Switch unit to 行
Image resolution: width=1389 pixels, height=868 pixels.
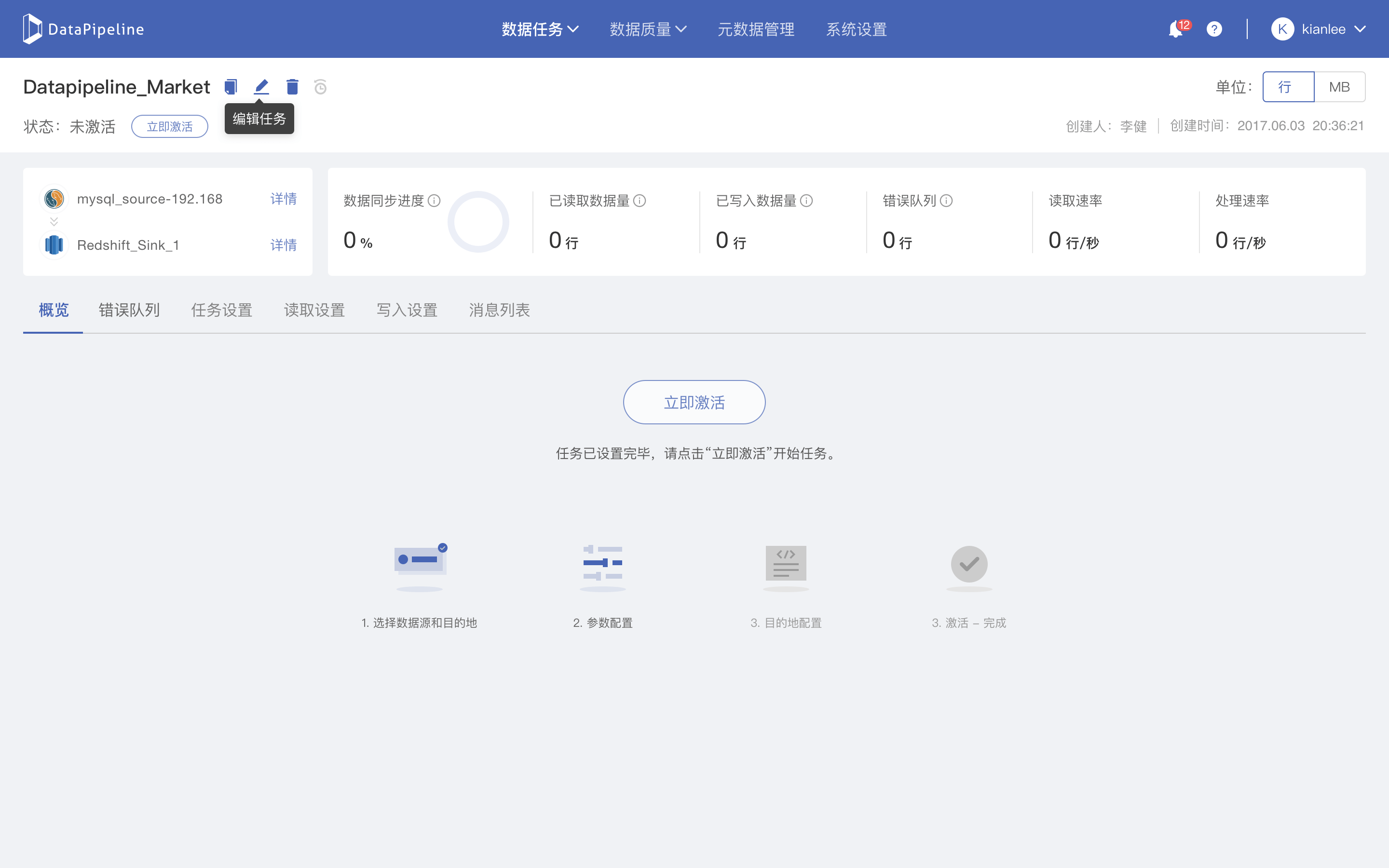[x=1287, y=87]
